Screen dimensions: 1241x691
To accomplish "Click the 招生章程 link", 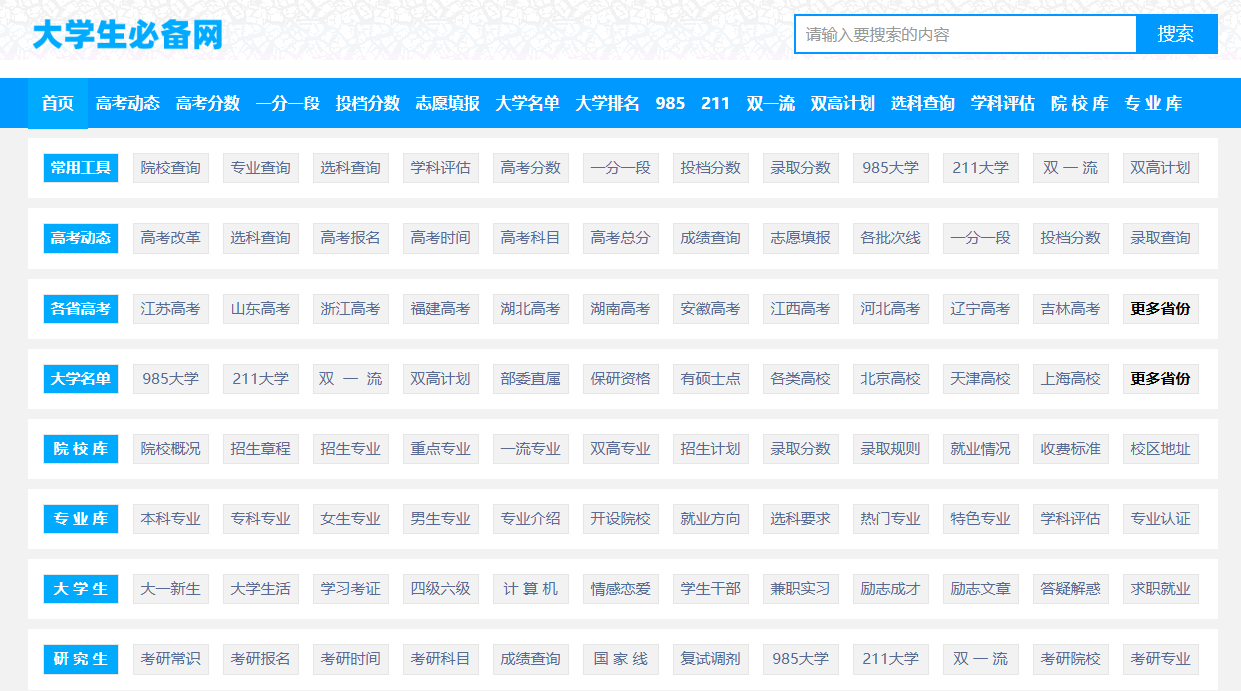I will tap(261, 449).
